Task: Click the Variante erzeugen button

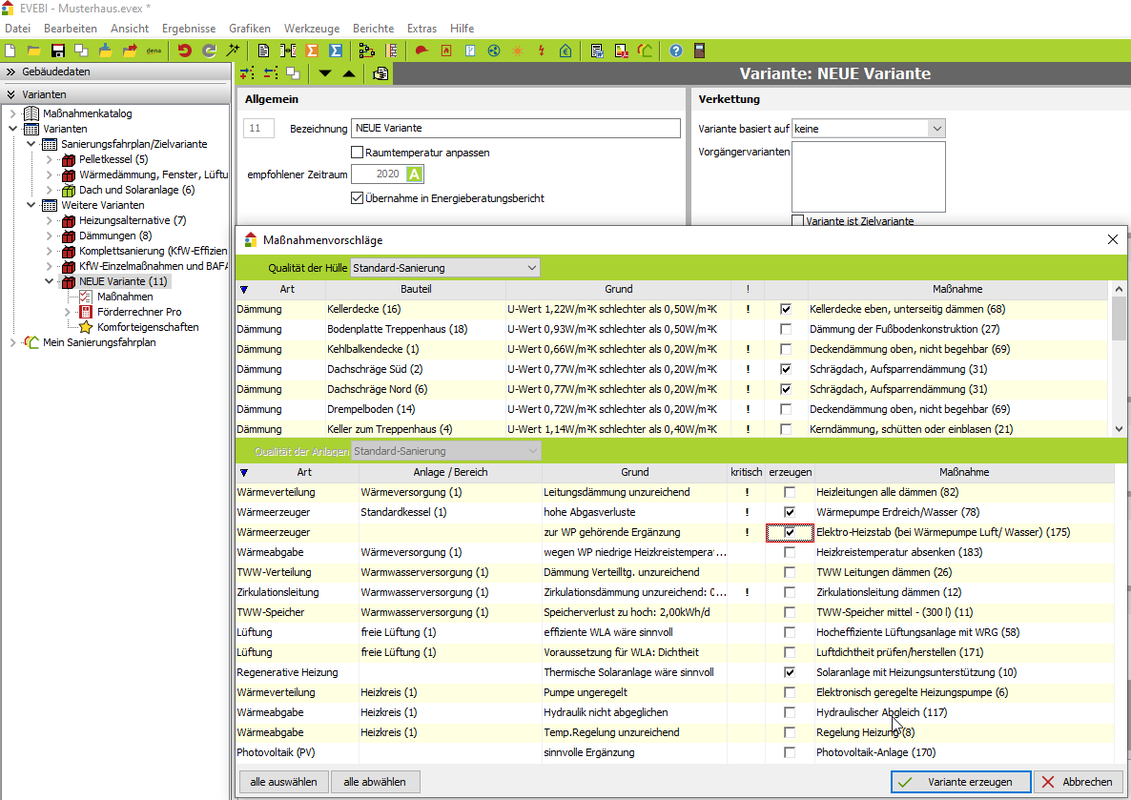Action: pos(959,782)
